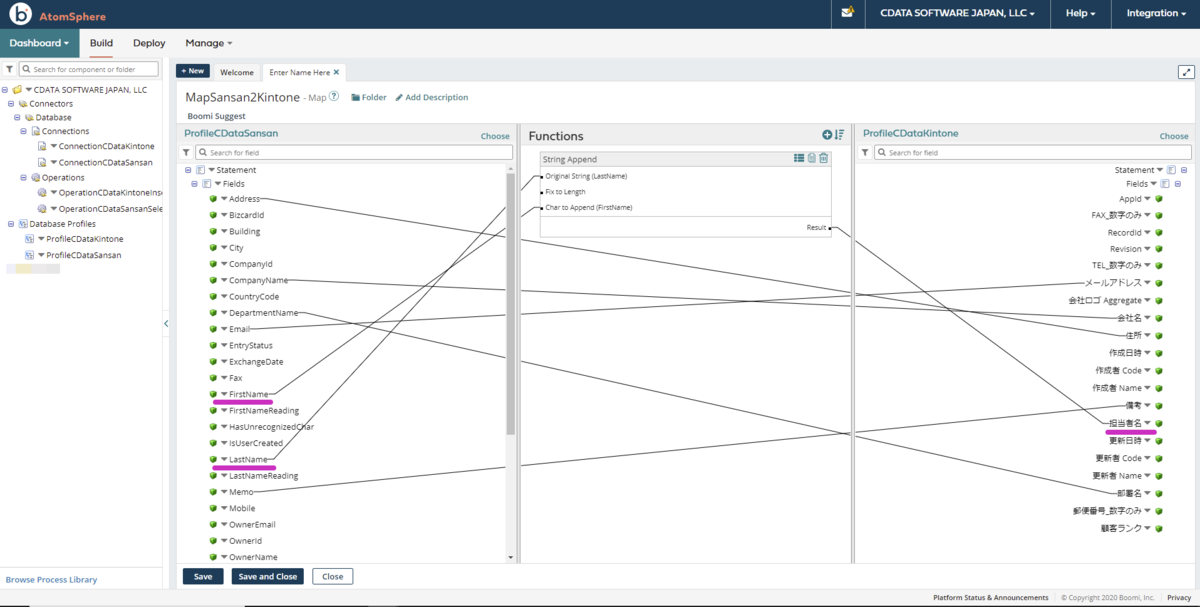
Task: Focus ProfileCDataSansan search for field box
Action: tap(354, 152)
